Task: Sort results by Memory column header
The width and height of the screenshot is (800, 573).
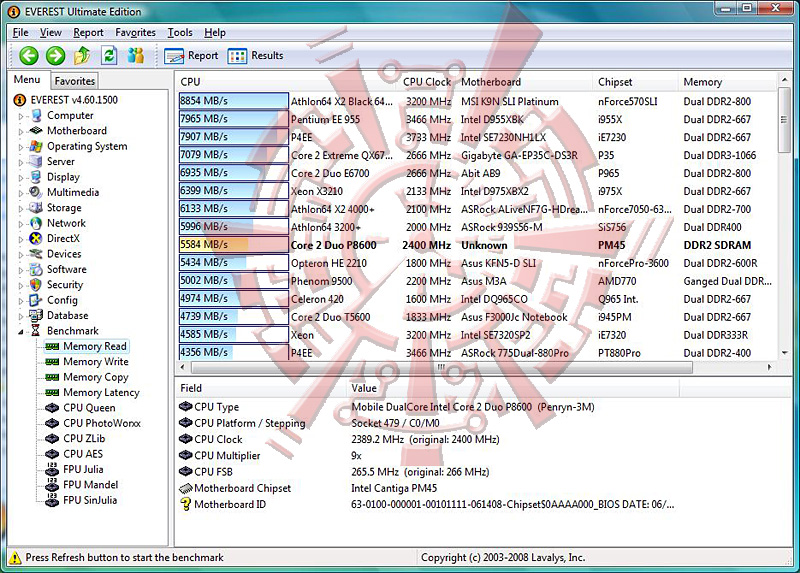Action: 728,82
